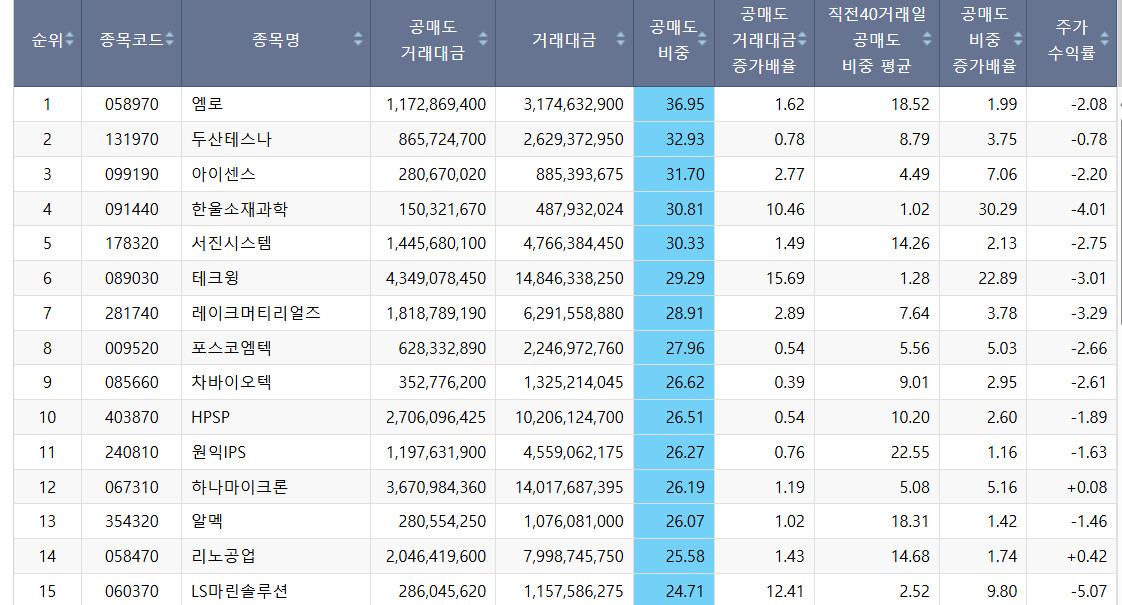Click ratio increase value 22.89

click(x=997, y=279)
